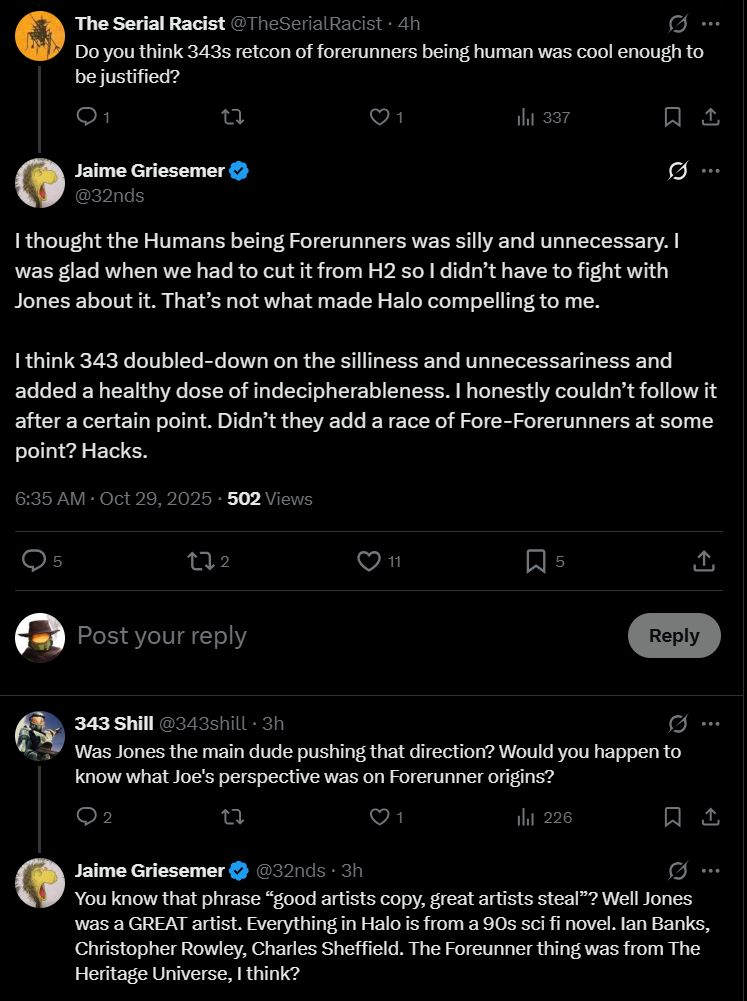Bookmark The Serial Racist's post
The width and height of the screenshot is (747, 1001).
click(673, 117)
